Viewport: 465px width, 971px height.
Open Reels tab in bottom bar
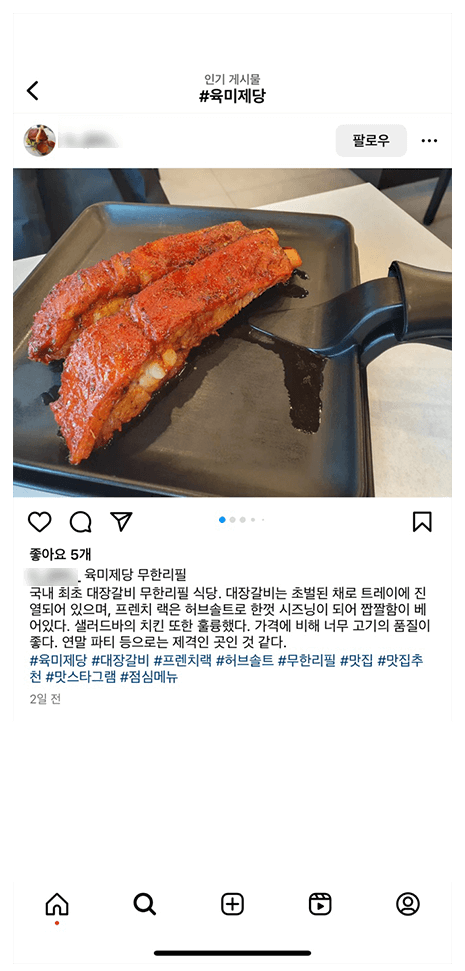point(320,904)
